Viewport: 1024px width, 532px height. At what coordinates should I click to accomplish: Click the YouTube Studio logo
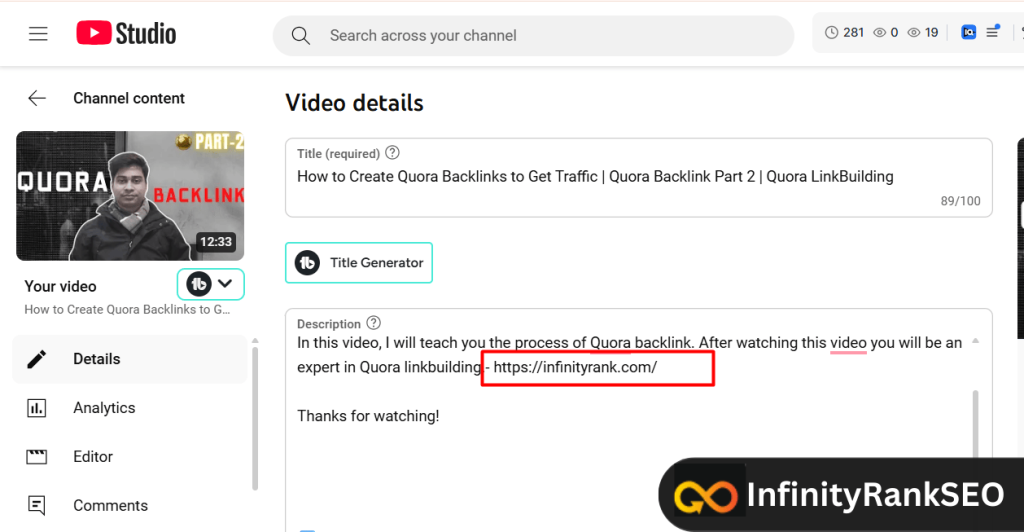126,34
